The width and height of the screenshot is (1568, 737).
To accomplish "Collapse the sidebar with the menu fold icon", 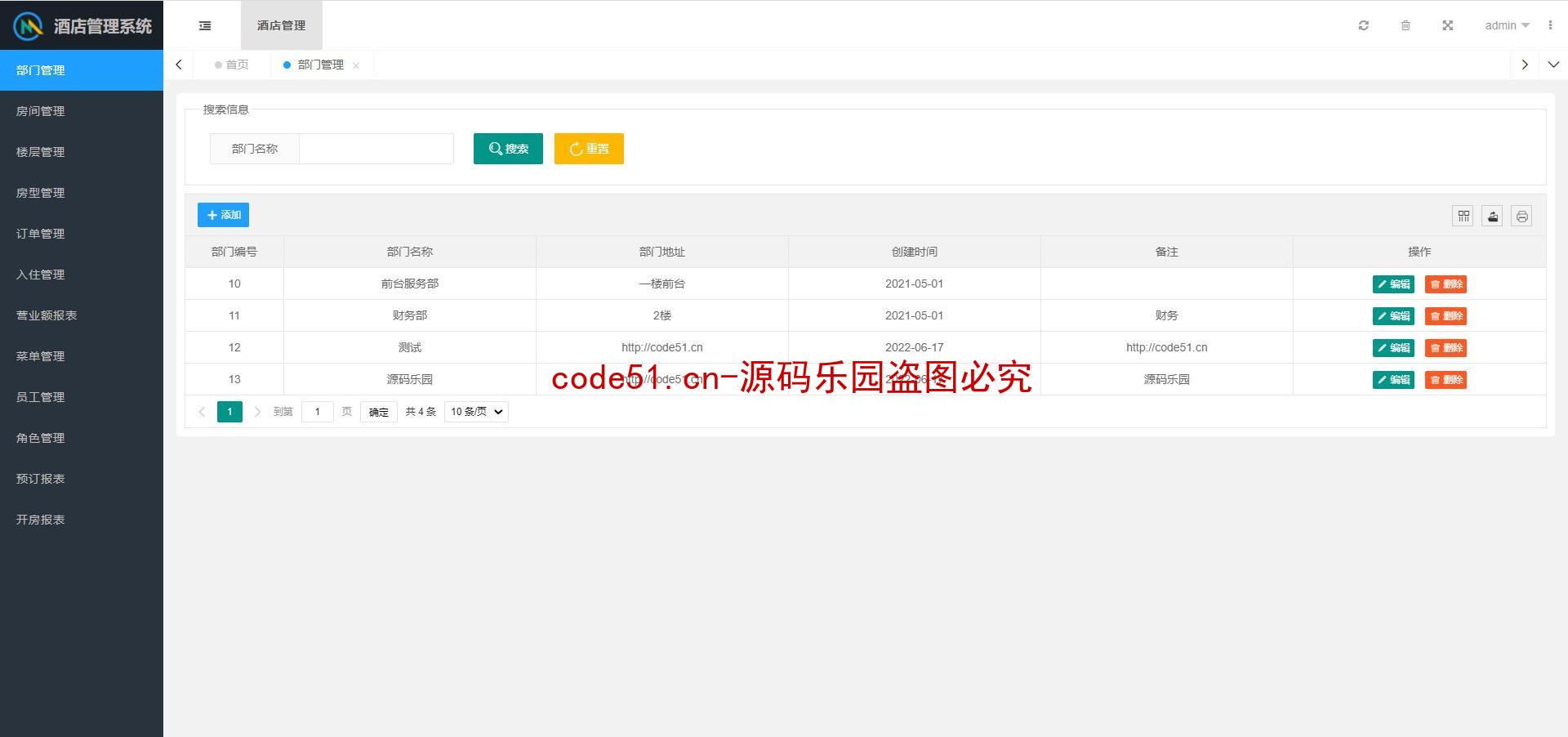I will [205, 25].
